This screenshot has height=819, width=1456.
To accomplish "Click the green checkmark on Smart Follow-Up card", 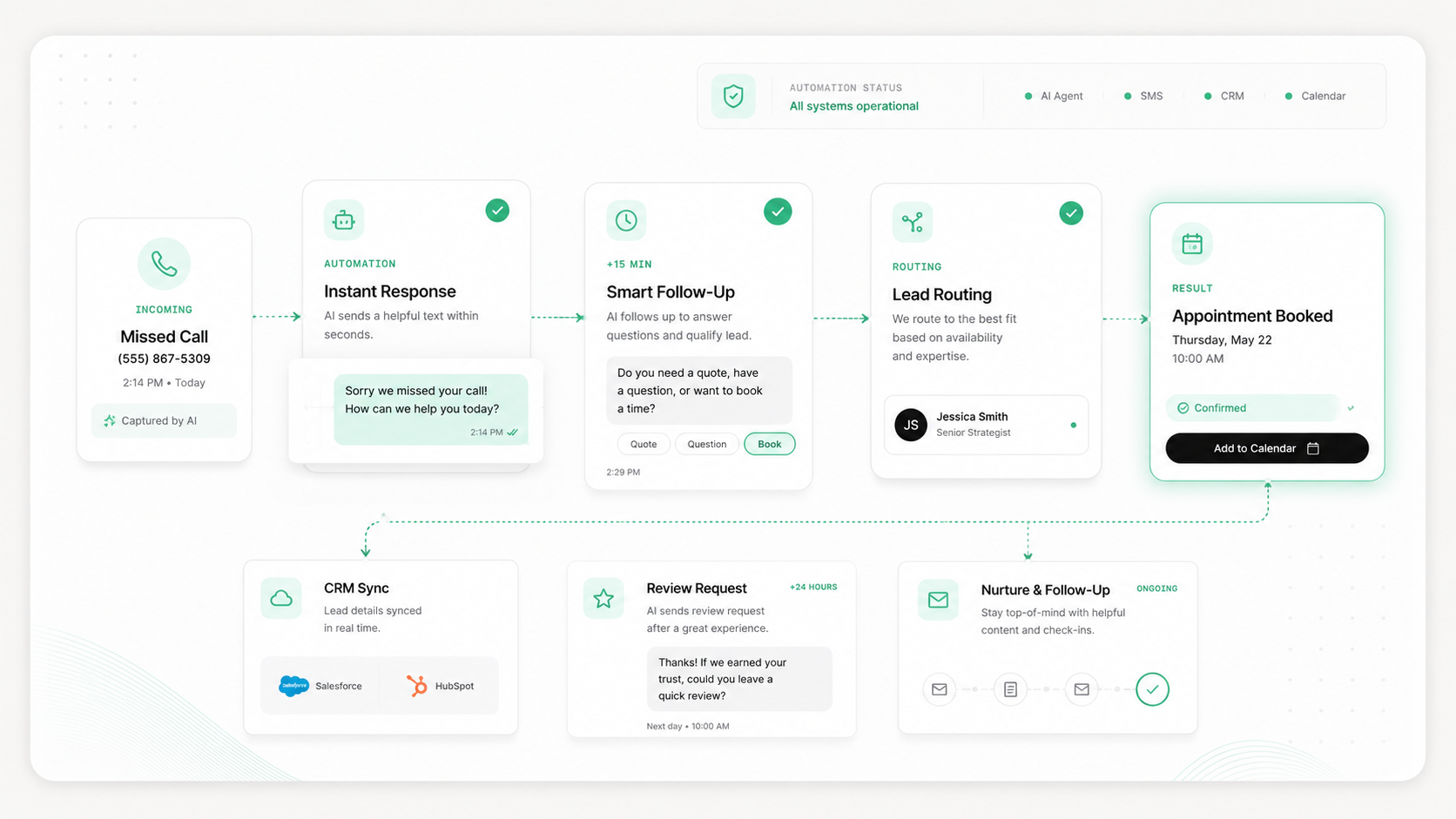I will (x=778, y=211).
